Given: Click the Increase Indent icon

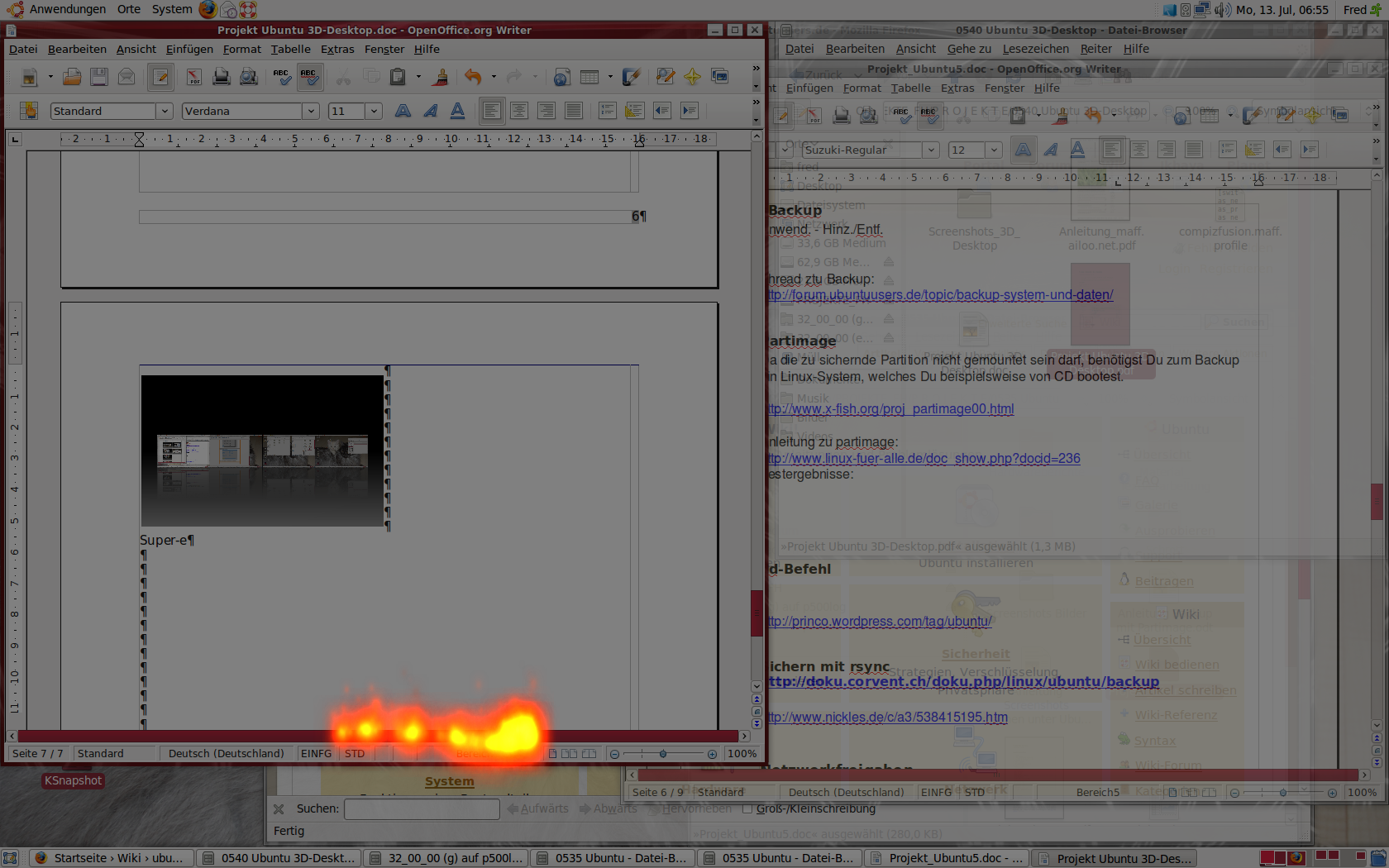Looking at the screenshot, I should 689,111.
